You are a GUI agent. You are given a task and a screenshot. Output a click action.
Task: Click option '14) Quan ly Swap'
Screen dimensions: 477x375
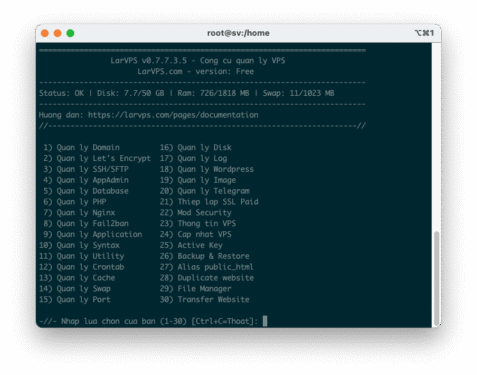pyautogui.click(x=75, y=289)
